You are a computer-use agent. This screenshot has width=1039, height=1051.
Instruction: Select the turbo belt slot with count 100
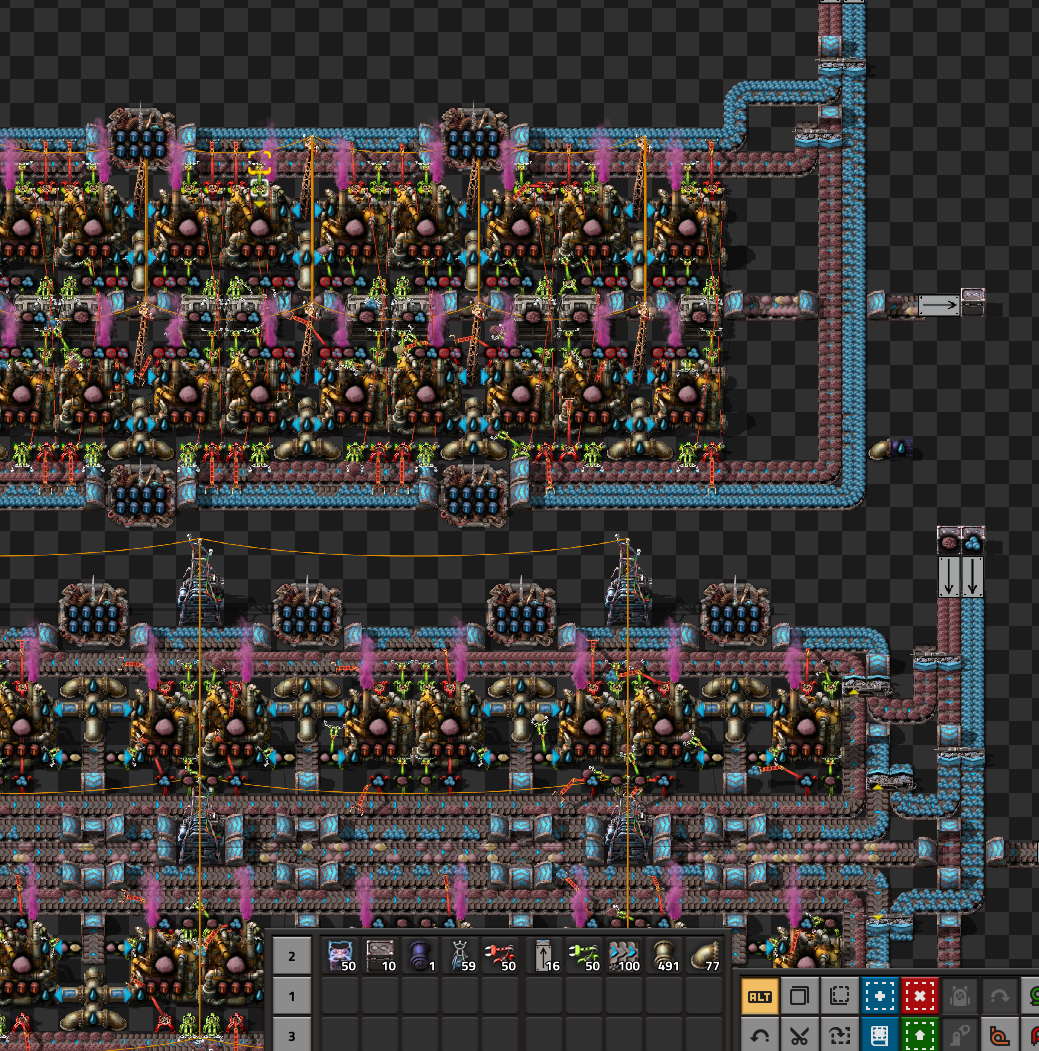[x=624, y=956]
